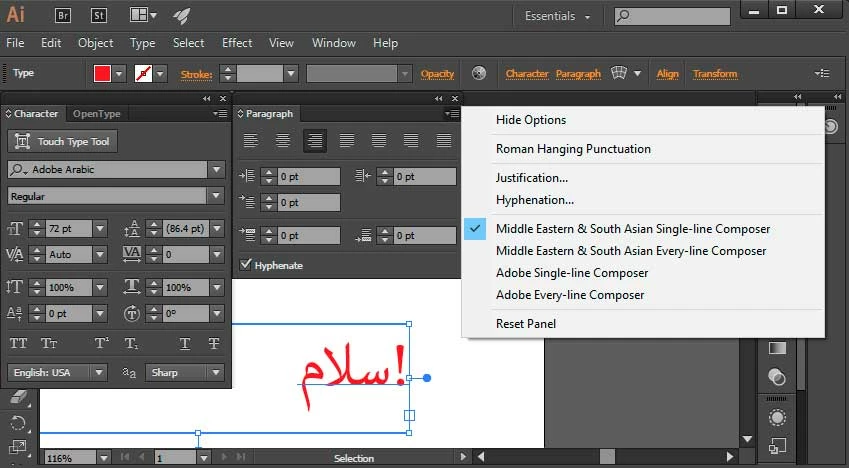Open the kerning Auto dropdown
The width and height of the screenshot is (849, 468).
tap(100, 254)
